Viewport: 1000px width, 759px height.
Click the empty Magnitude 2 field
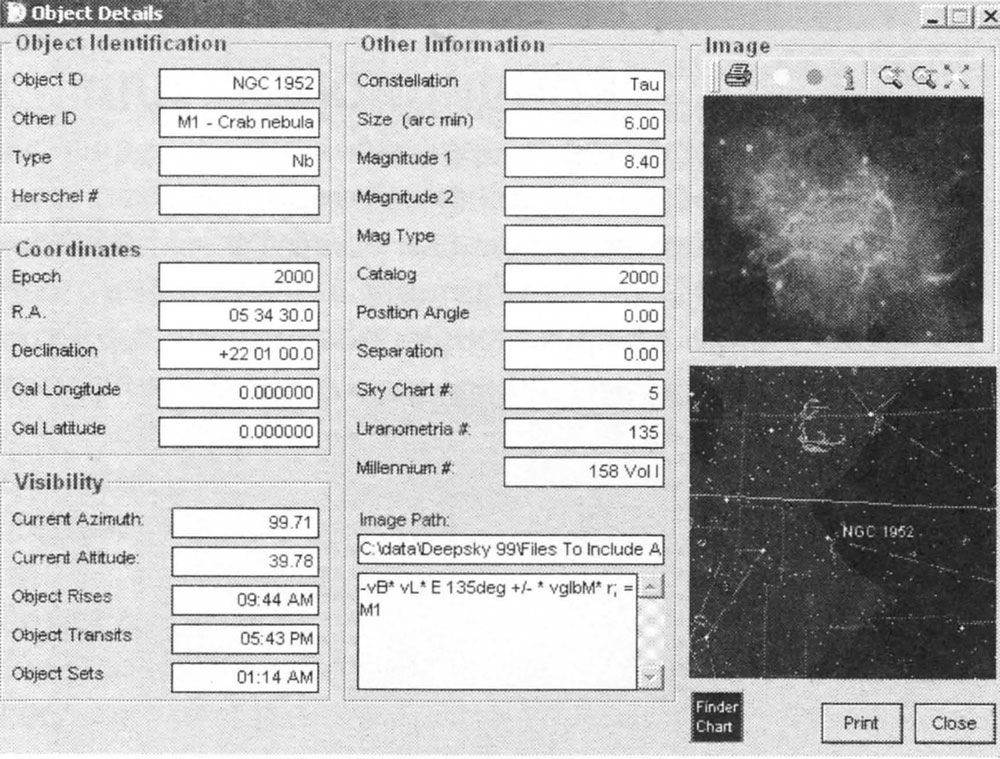pos(585,201)
